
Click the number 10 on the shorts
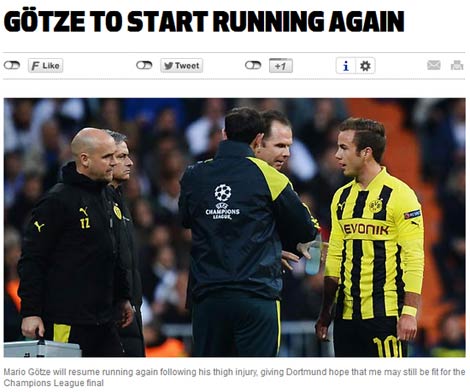coord(387,347)
